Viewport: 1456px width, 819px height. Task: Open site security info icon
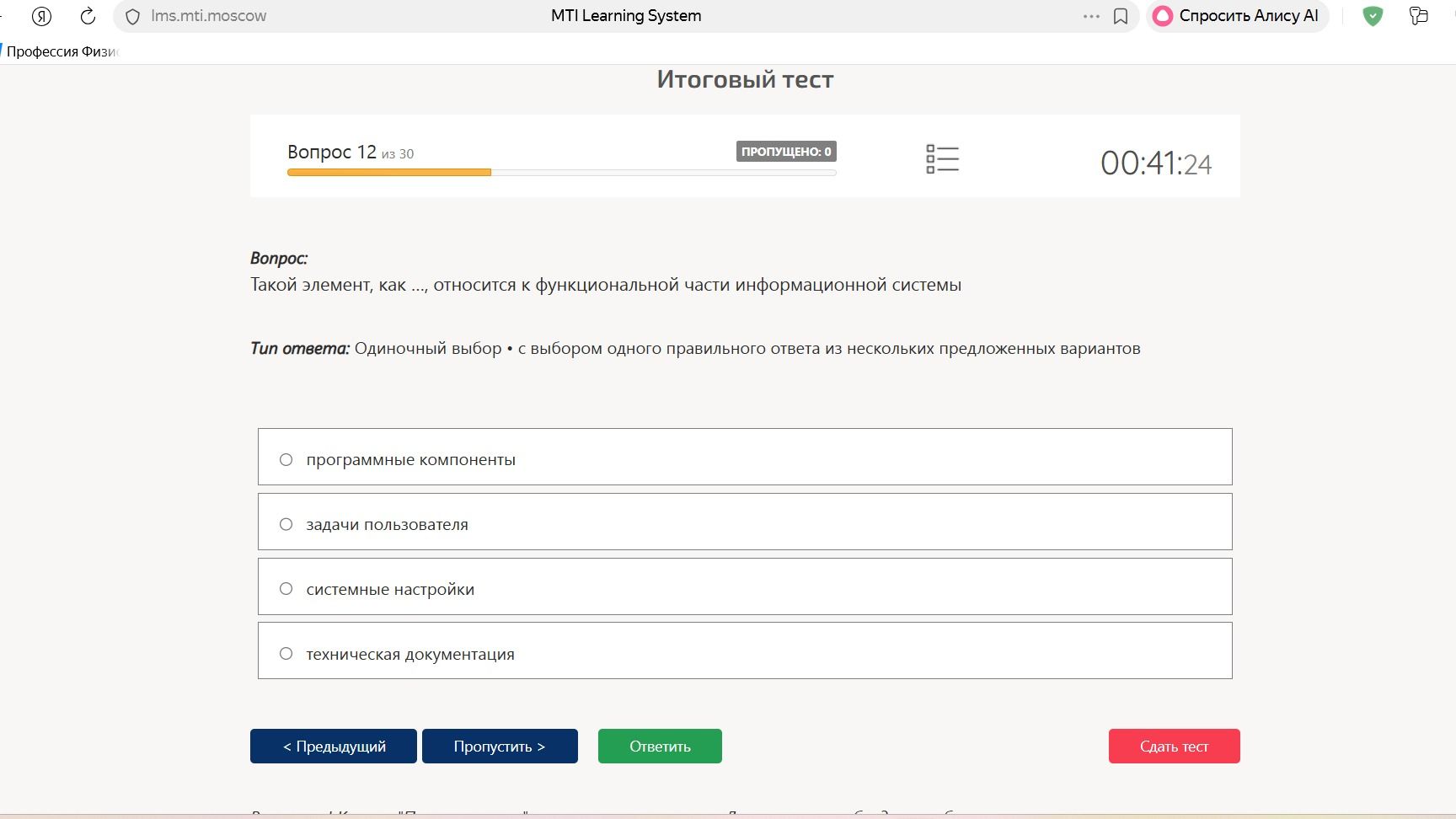(132, 16)
